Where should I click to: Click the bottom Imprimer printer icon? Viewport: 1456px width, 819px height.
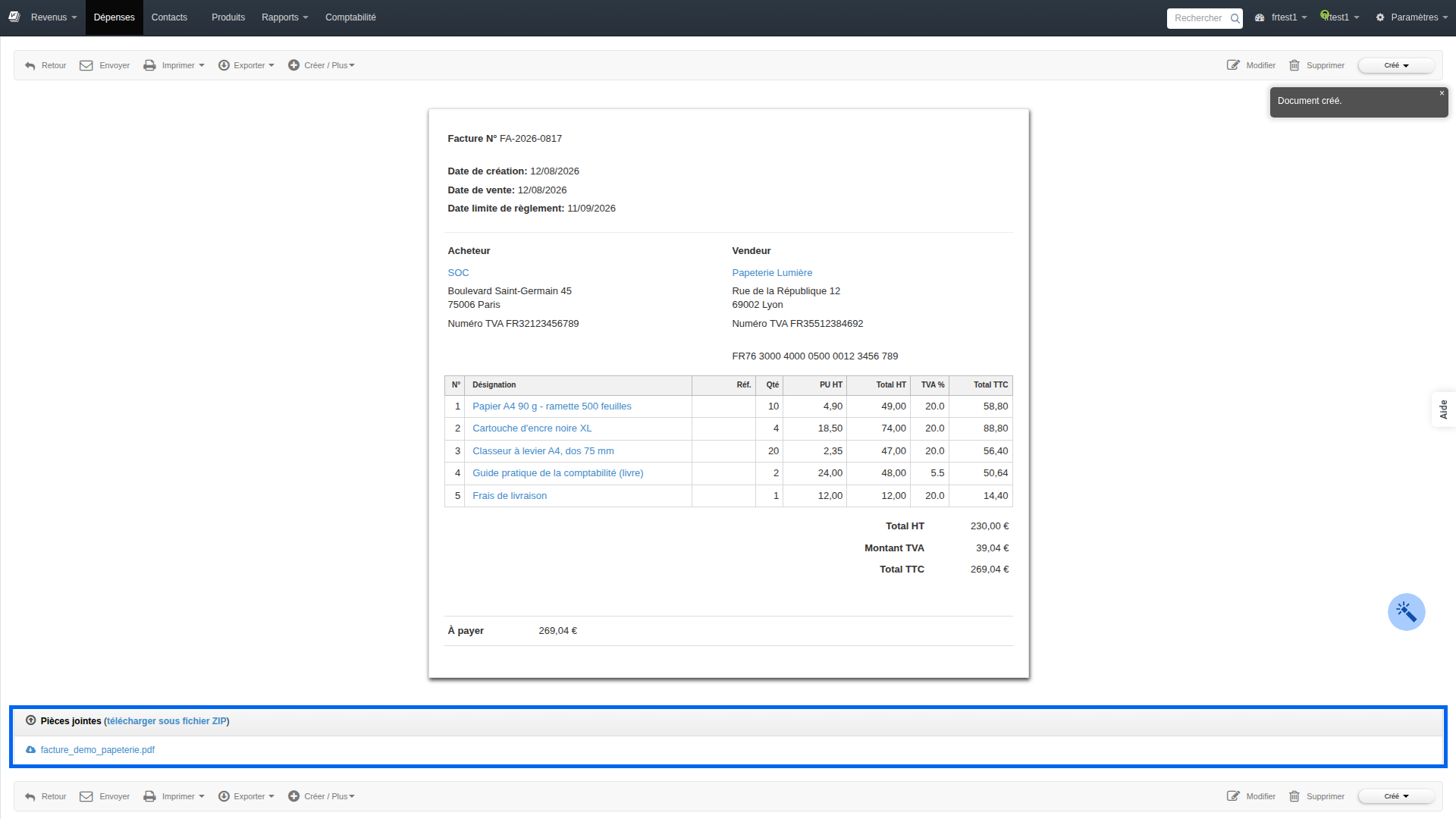pyautogui.click(x=150, y=797)
